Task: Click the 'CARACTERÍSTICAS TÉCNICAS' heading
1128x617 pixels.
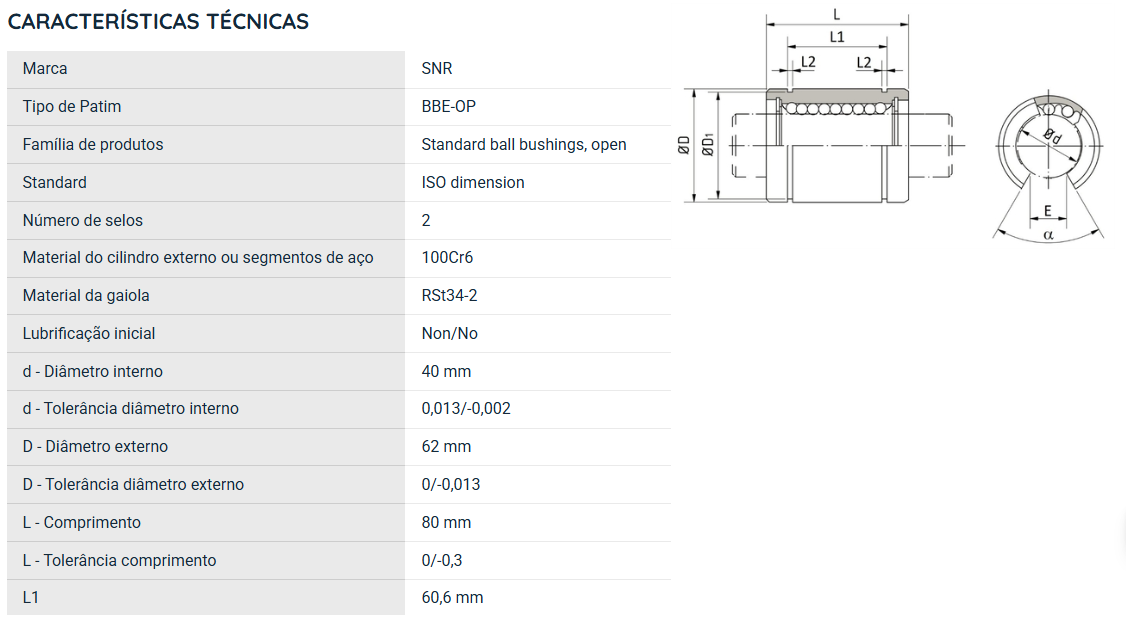Action: [158, 22]
